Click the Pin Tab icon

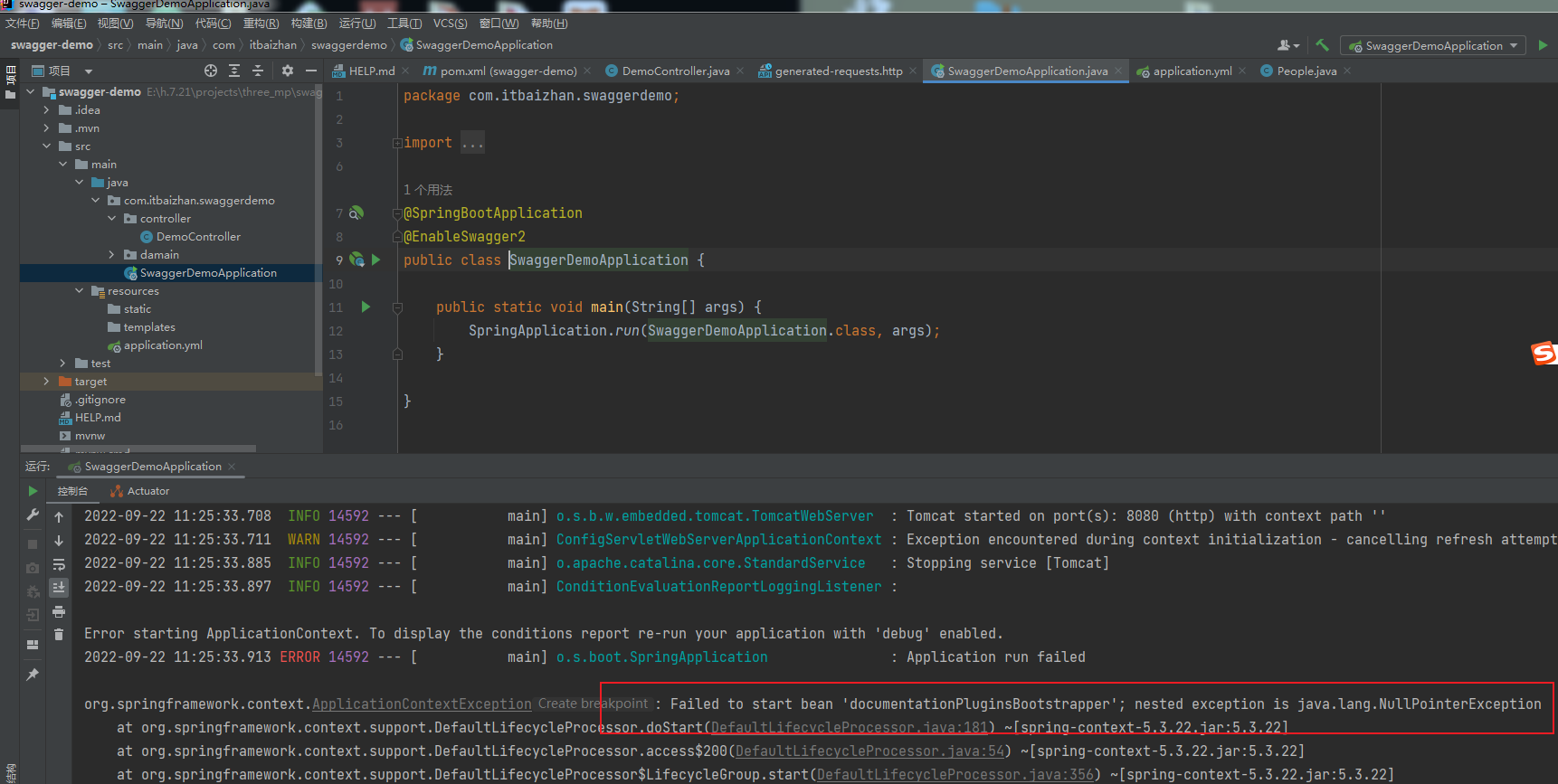33,675
